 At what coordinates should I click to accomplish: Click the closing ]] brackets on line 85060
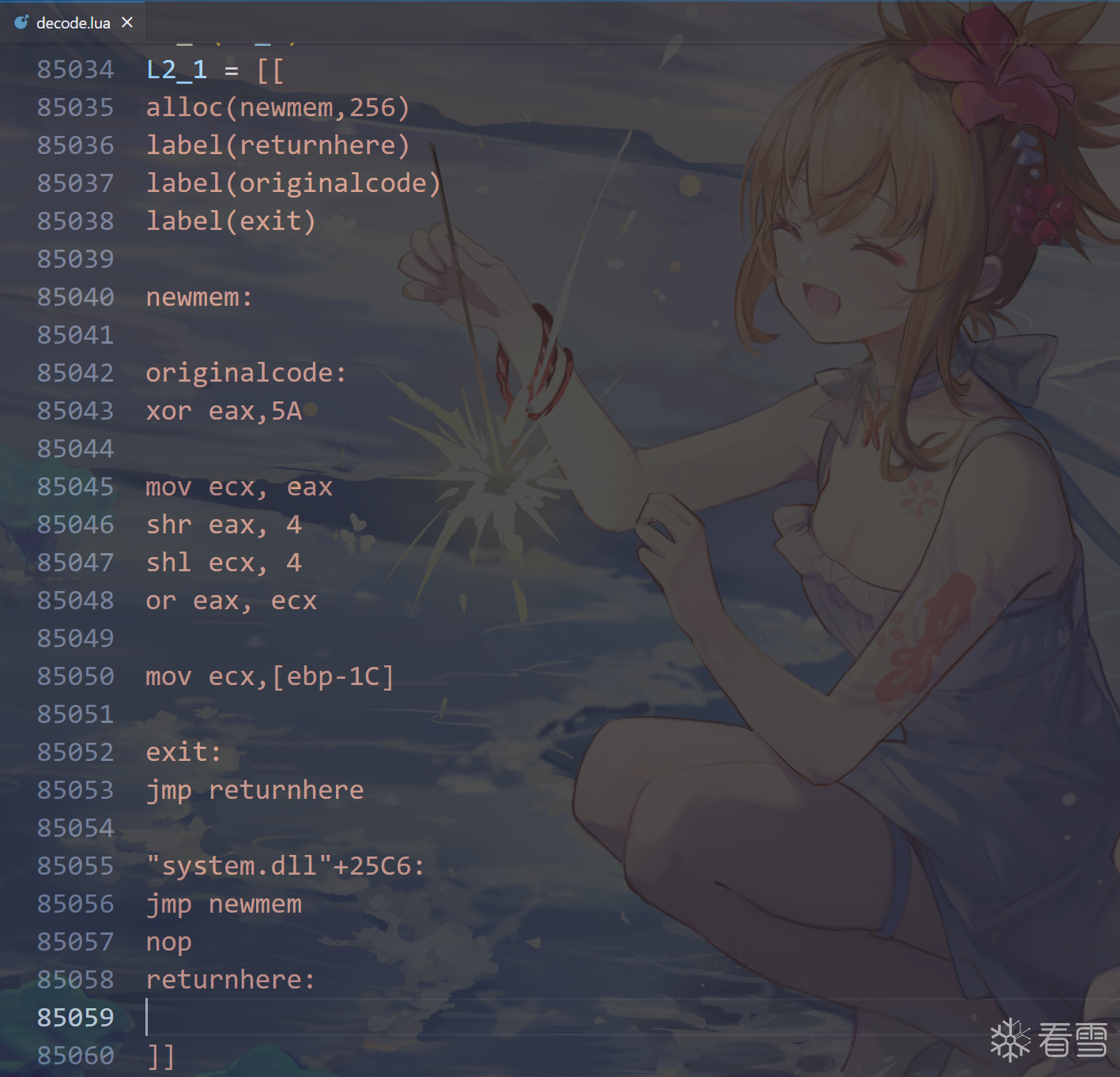(x=161, y=1056)
